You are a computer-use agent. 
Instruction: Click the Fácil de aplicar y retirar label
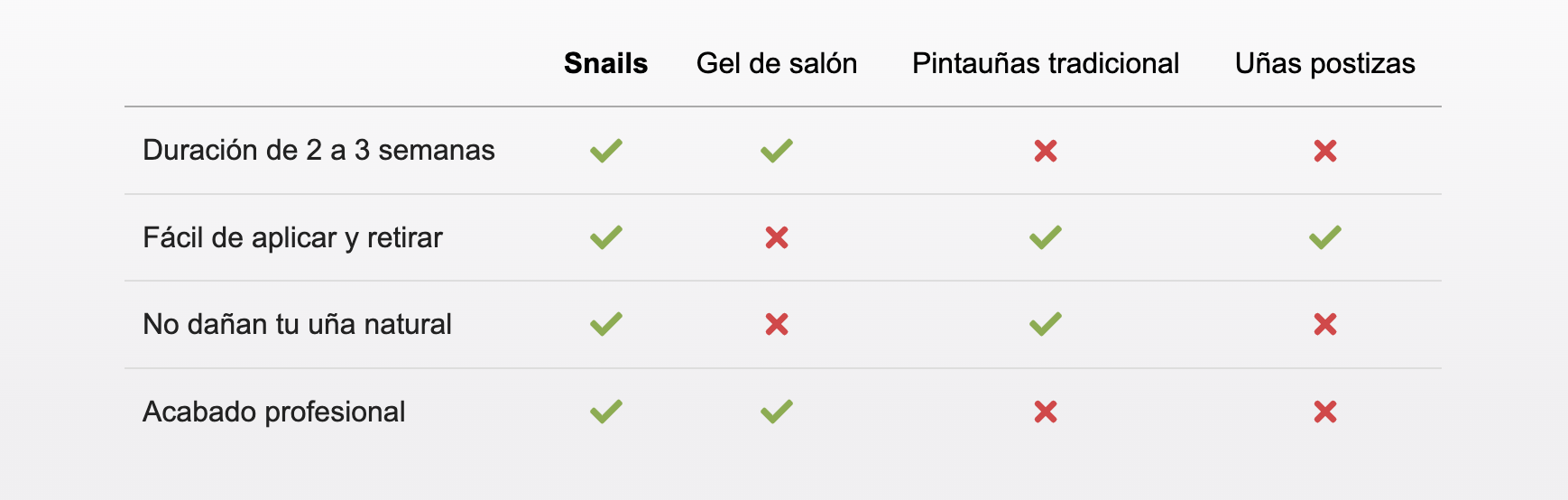(x=293, y=237)
